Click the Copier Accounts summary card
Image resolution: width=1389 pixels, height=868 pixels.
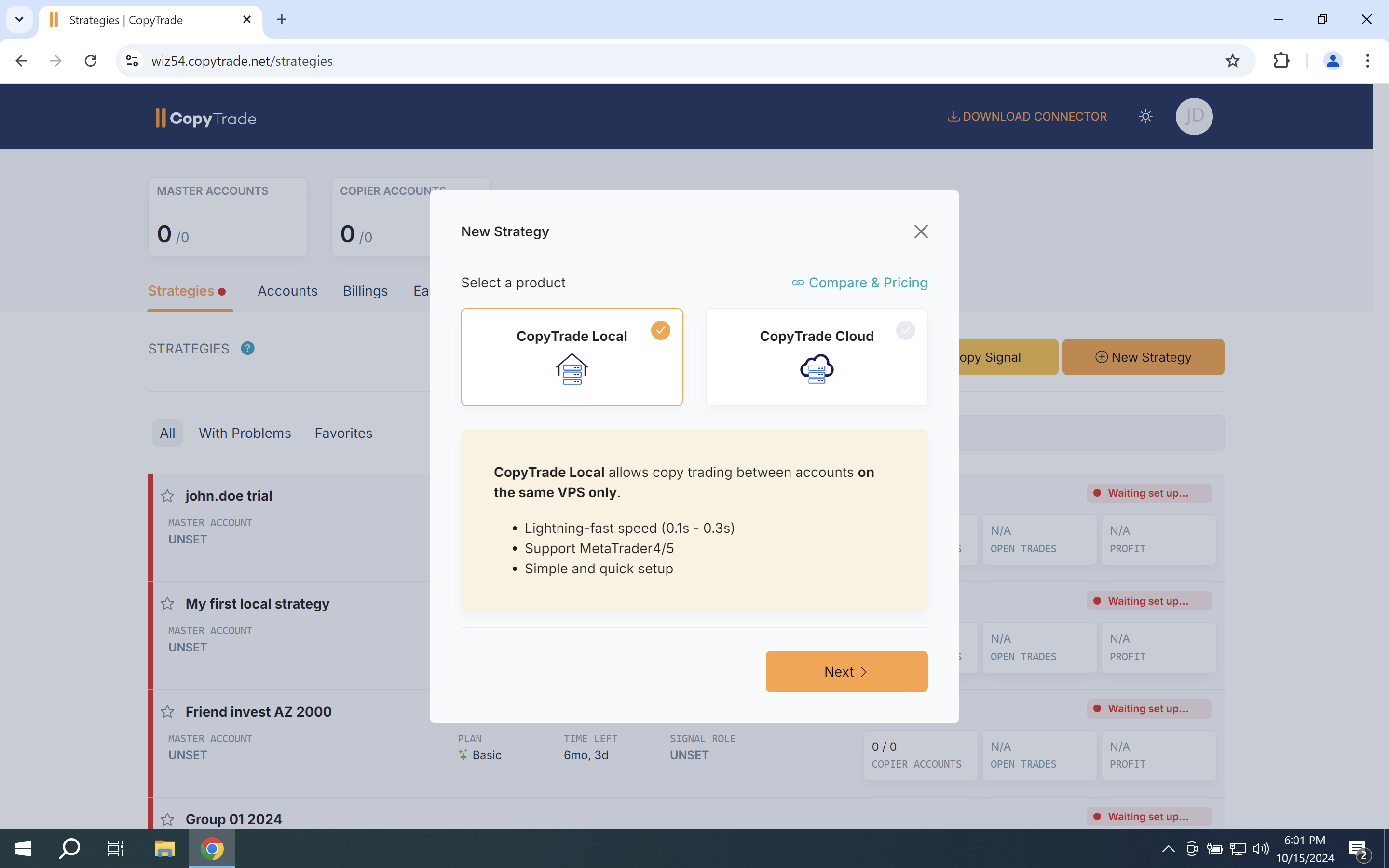pos(381,217)
